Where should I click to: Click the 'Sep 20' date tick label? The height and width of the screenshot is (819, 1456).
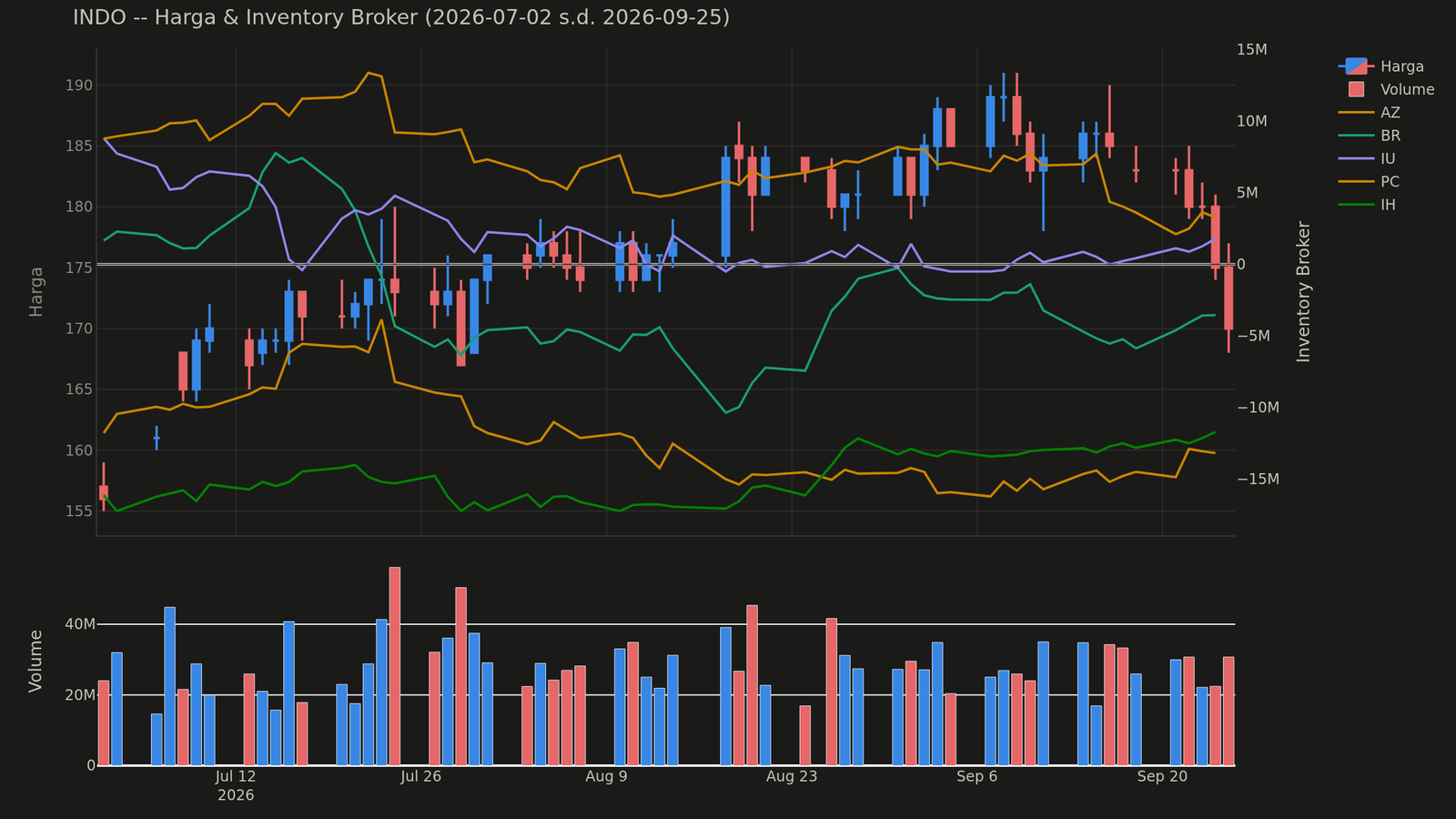[x=1163, y=776]
